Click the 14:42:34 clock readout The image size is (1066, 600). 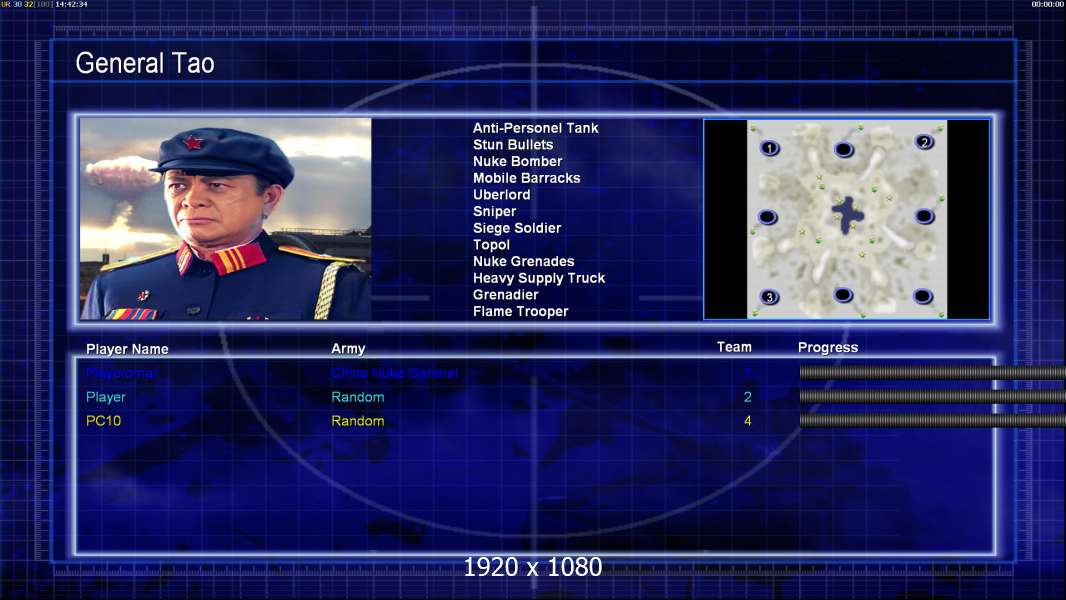(71, 4)
